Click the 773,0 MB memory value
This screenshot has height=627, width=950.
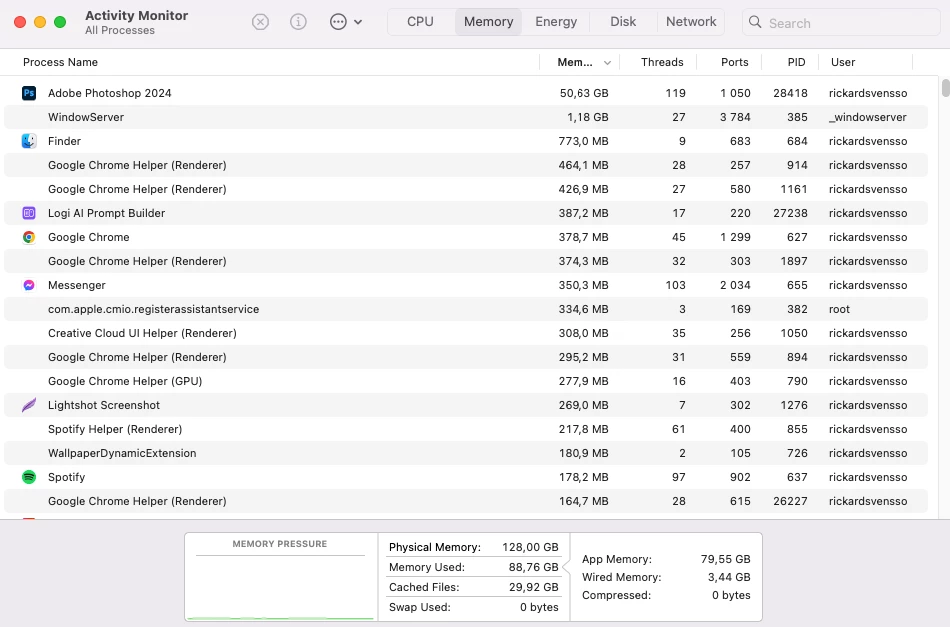click(583, 141)
